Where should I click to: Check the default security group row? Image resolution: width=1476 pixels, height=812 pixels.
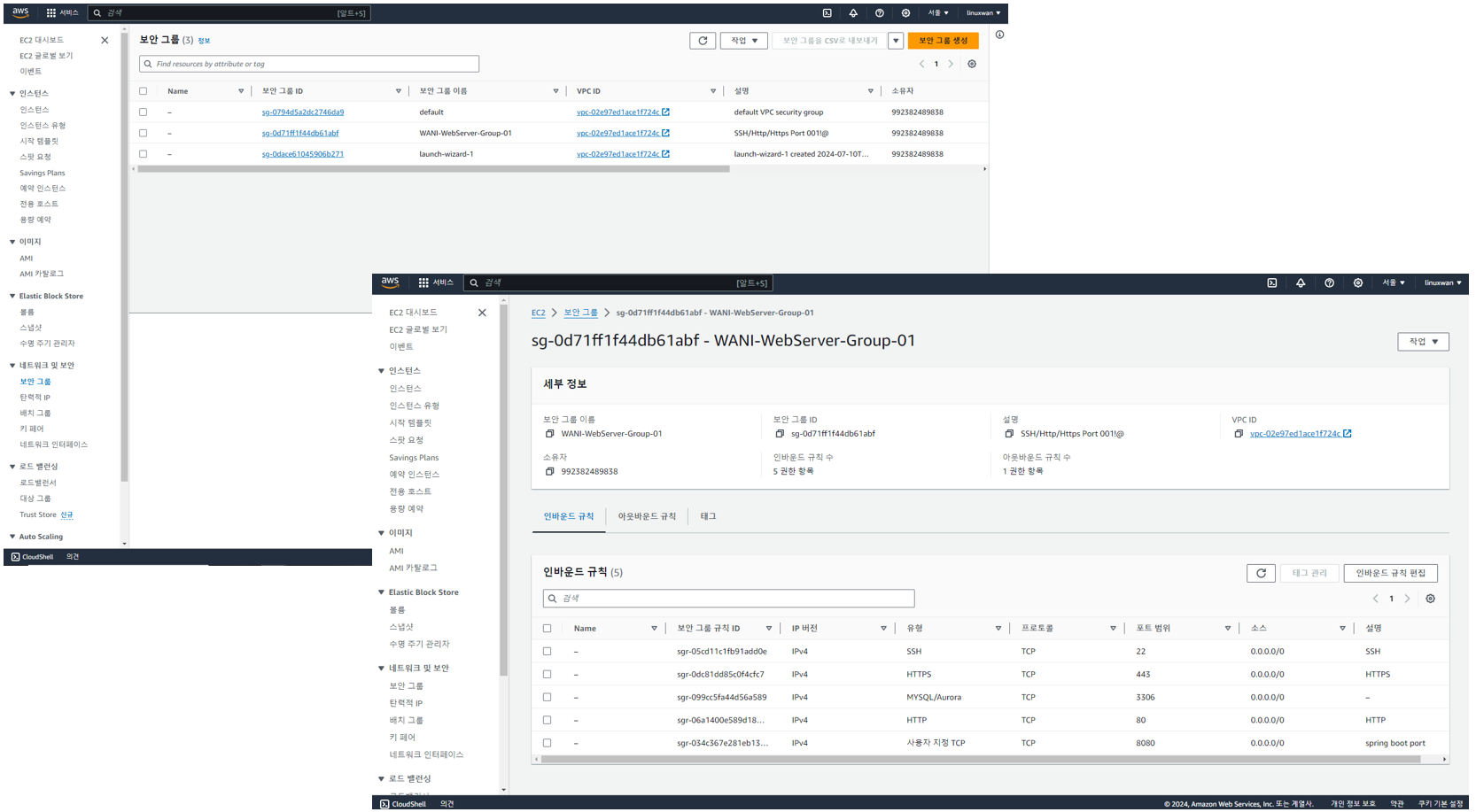[143, 112]
